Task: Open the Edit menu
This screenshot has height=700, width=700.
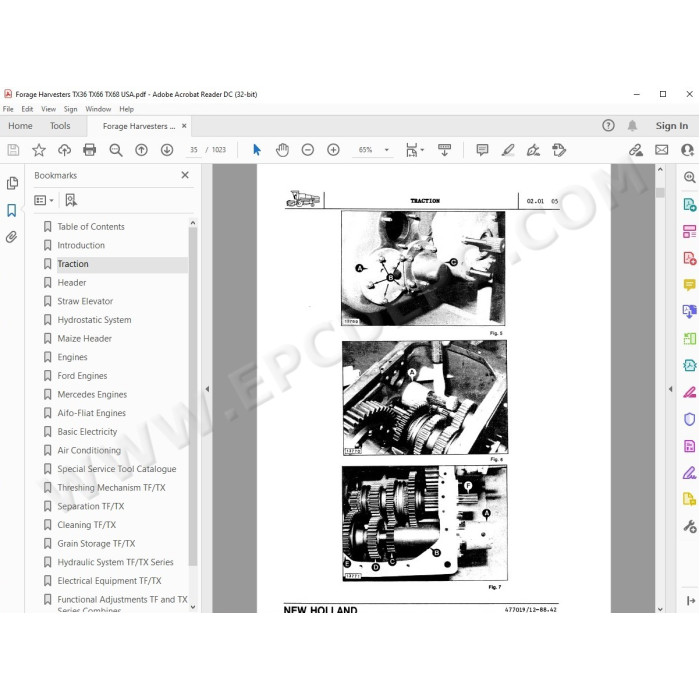Action: [27, 109]
